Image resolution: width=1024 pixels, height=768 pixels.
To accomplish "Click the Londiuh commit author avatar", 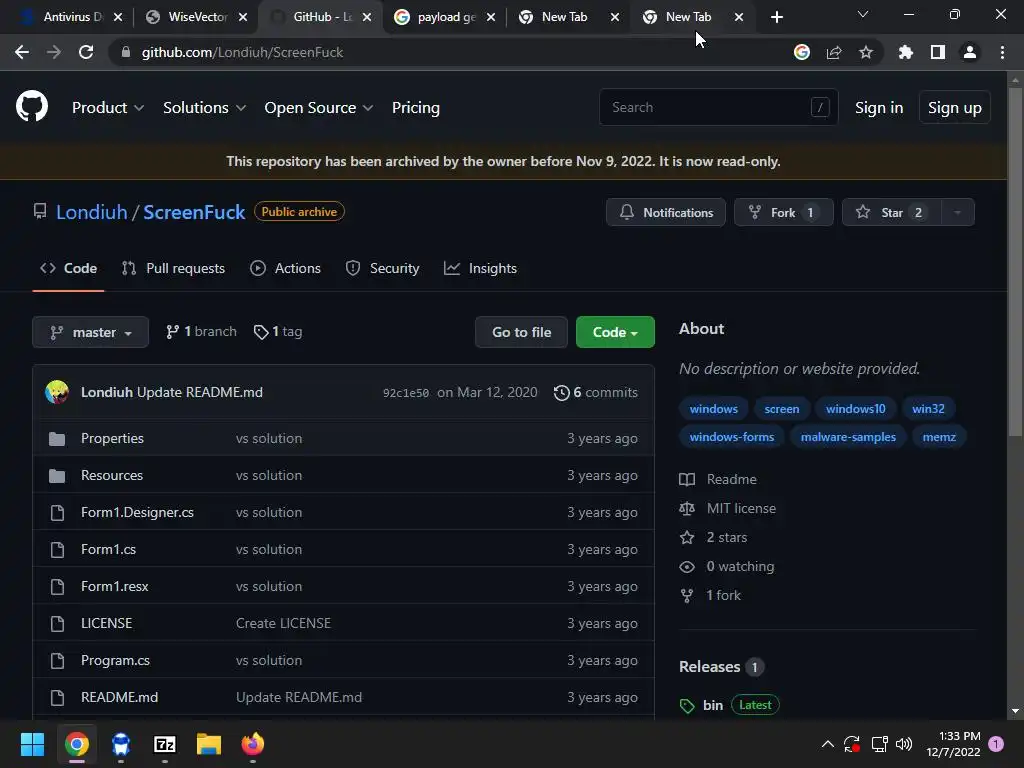I will pos(57,392).
